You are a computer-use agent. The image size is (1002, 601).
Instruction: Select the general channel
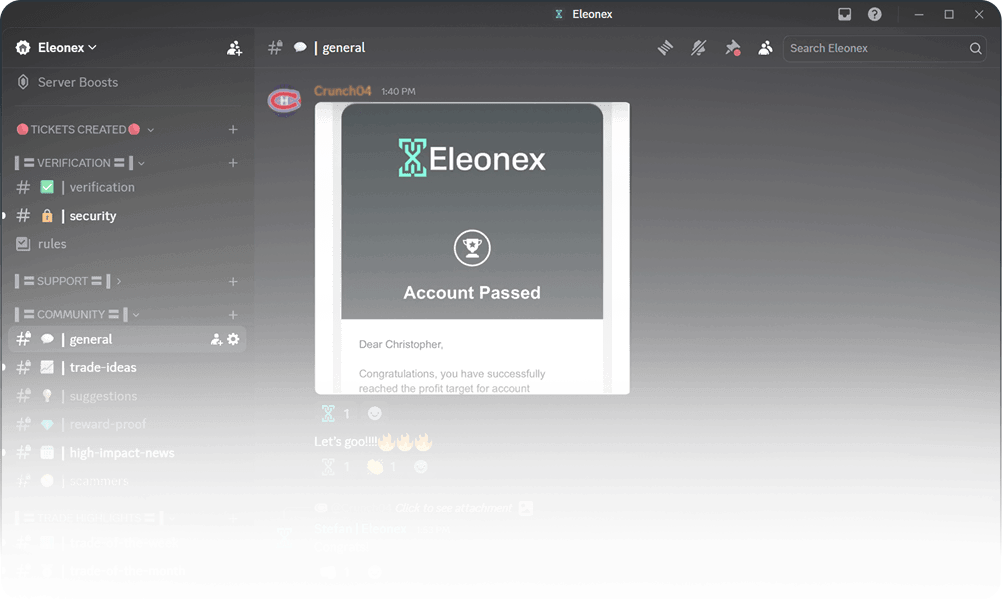click(x=127, y=340)
